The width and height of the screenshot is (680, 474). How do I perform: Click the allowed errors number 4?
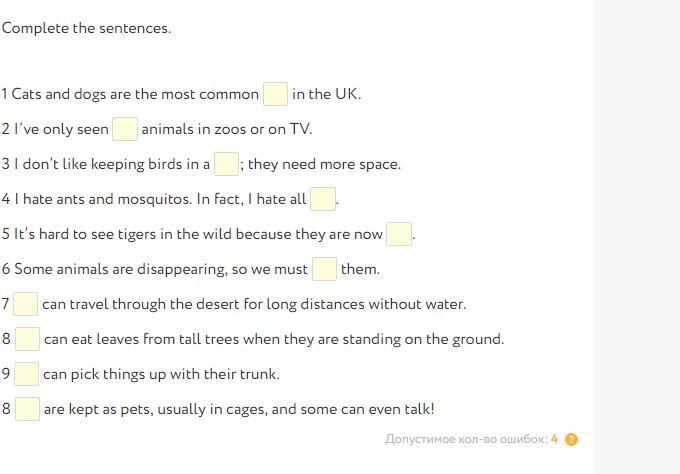(x=554, y=439)
